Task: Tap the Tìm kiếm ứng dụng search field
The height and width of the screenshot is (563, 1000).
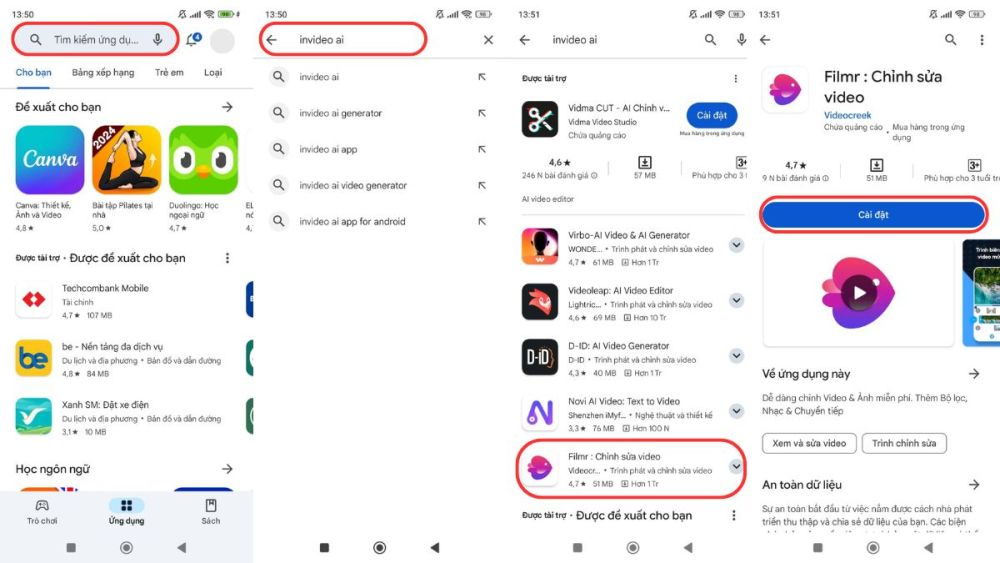Action: coord(96,40)
